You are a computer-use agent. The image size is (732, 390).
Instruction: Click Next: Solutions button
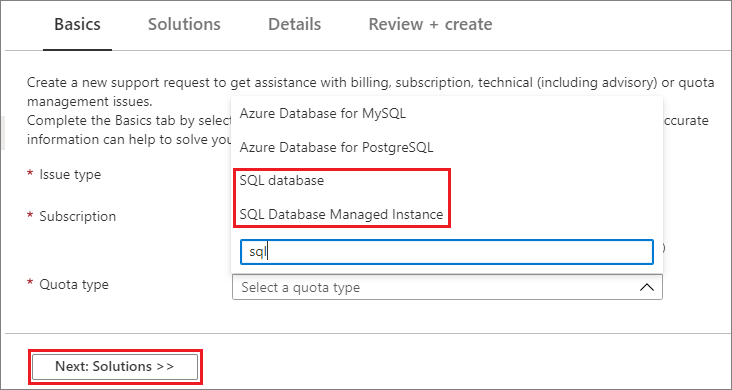[x=115, y=367]
